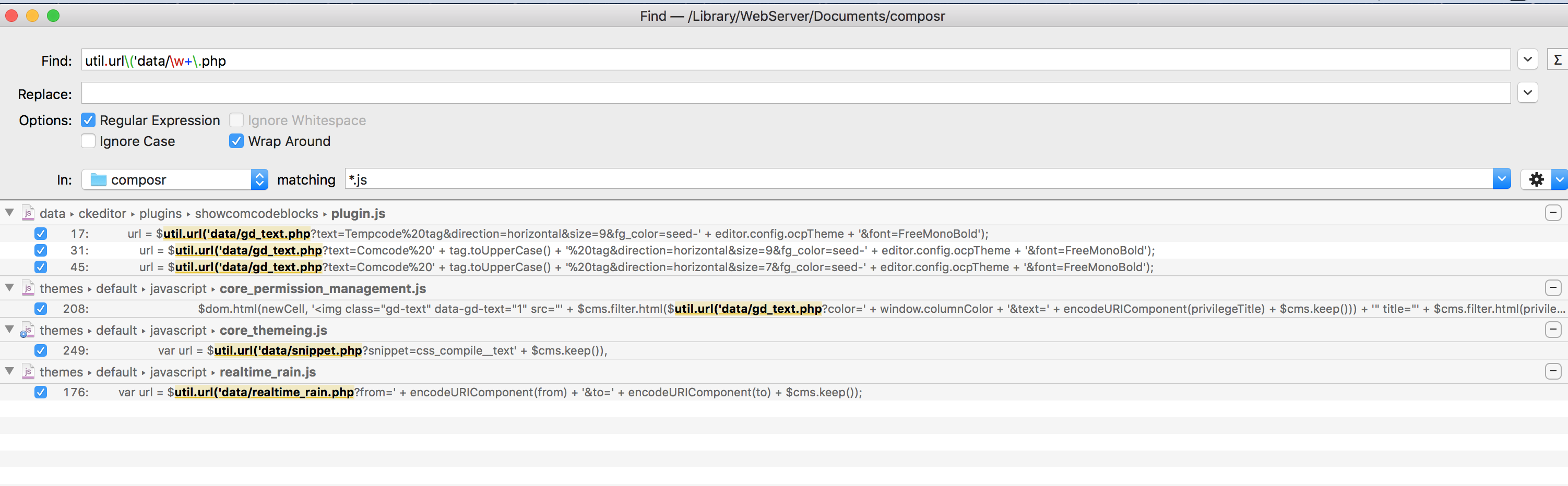Toggle the Wrap Around checkbox
This screenshot has width=1568, height=486.
pos(236,141)
